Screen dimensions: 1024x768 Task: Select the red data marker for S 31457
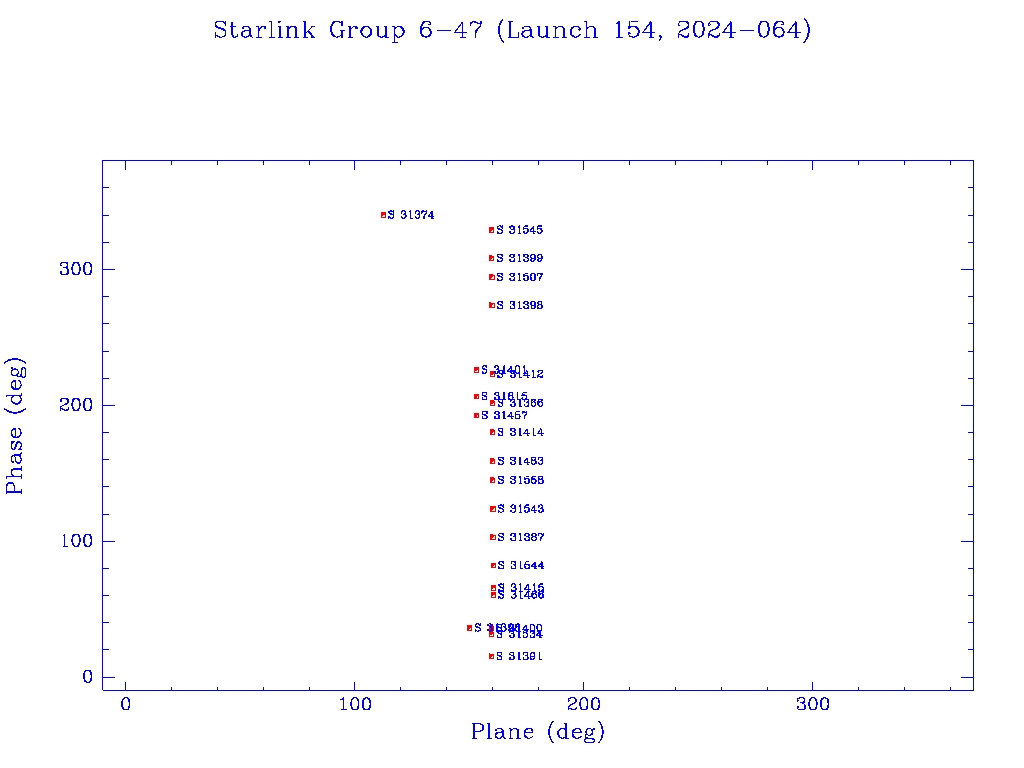tap(477, 415)
